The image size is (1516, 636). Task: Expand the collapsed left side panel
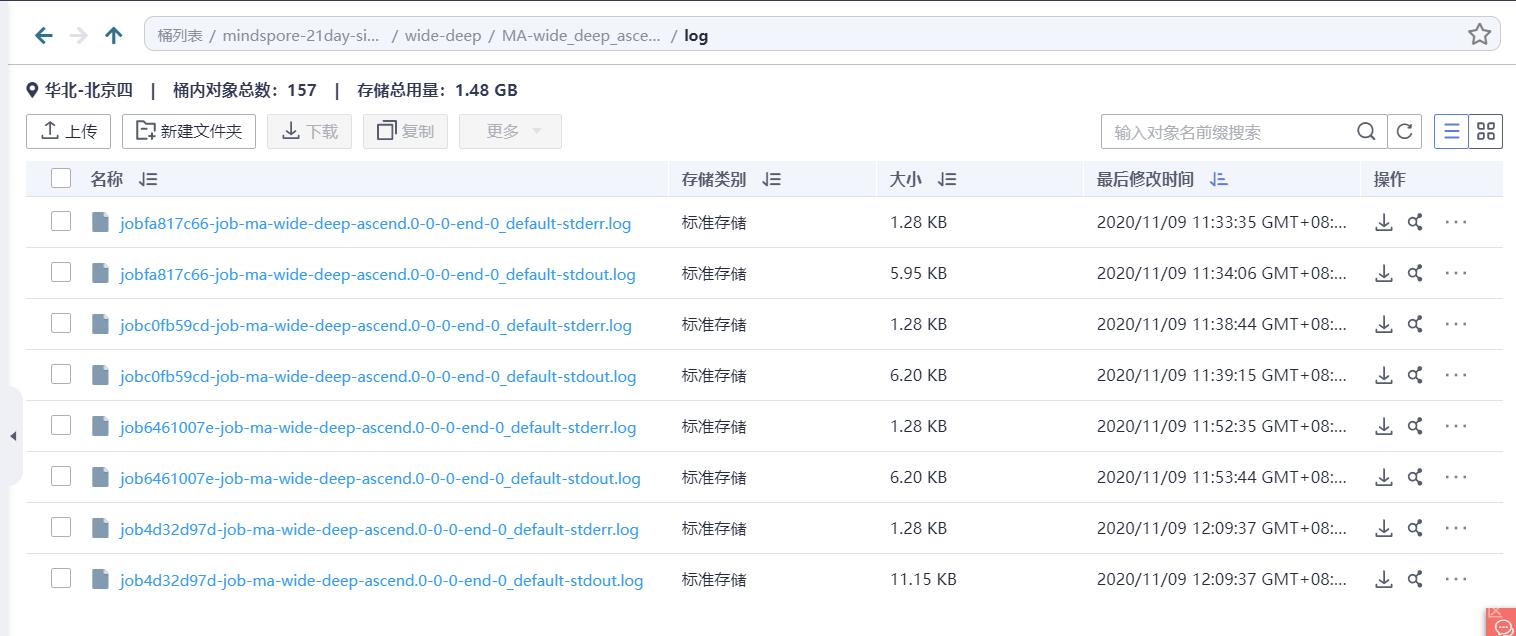coord(12,436)
